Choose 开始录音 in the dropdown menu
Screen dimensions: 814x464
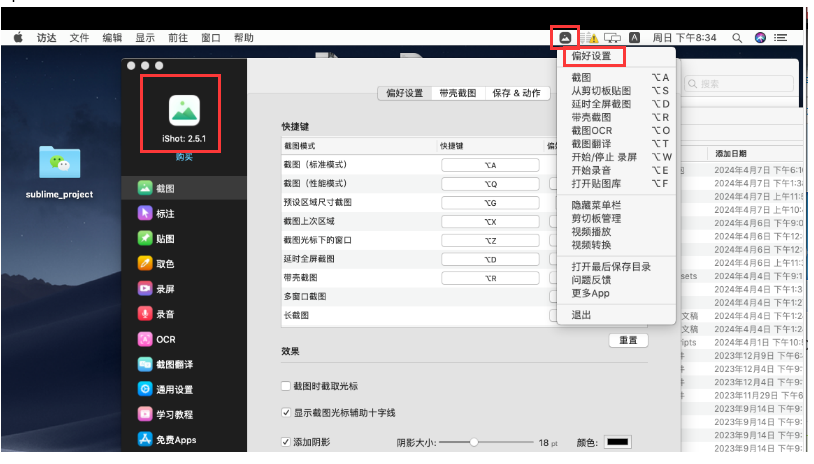(x=616, y=170)
